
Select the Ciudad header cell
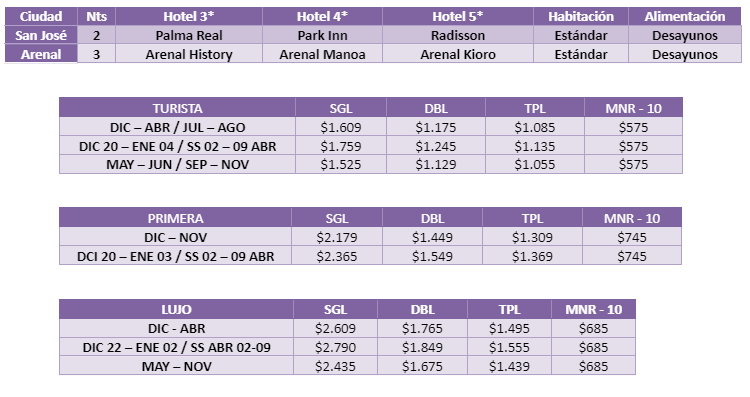click(41, 16)
